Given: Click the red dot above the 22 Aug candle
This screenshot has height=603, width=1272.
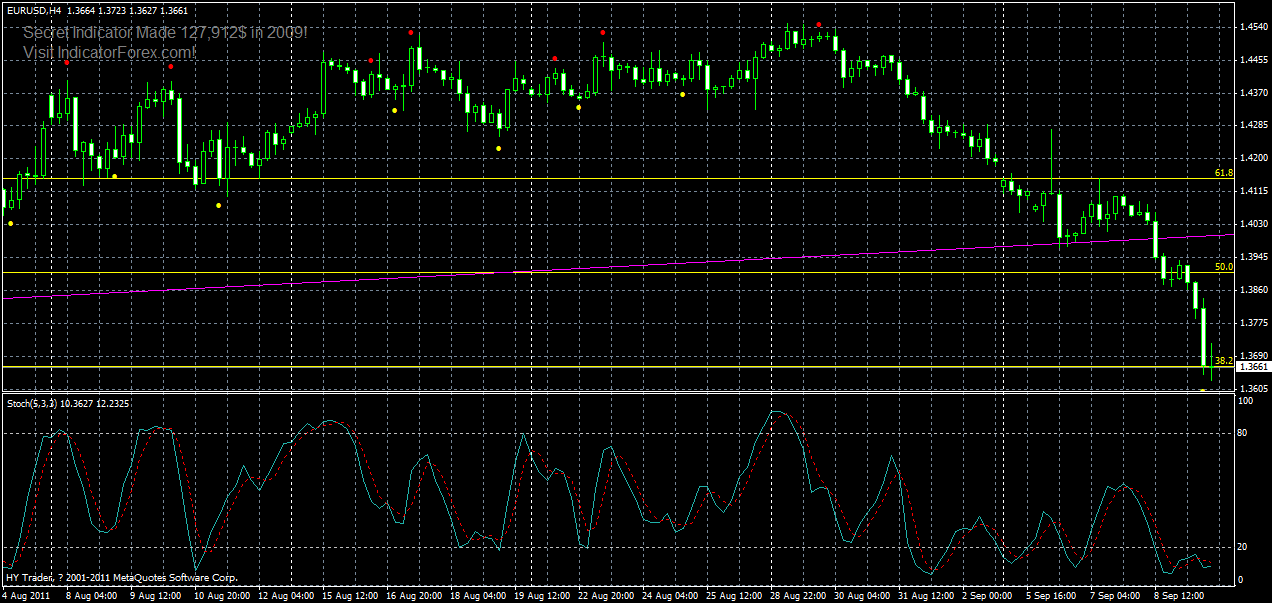Looking at the screenshot, I should coord(603,33).
